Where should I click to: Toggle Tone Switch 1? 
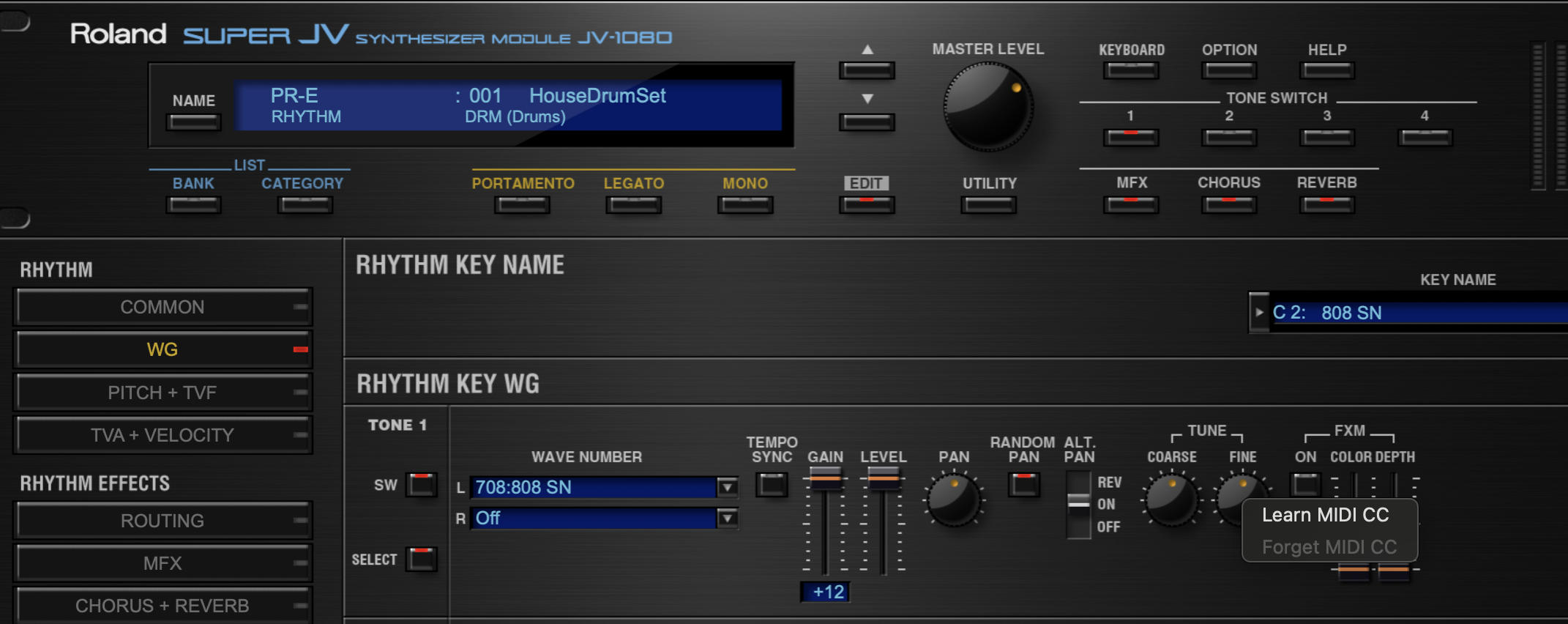click(x=1131, y=137)
